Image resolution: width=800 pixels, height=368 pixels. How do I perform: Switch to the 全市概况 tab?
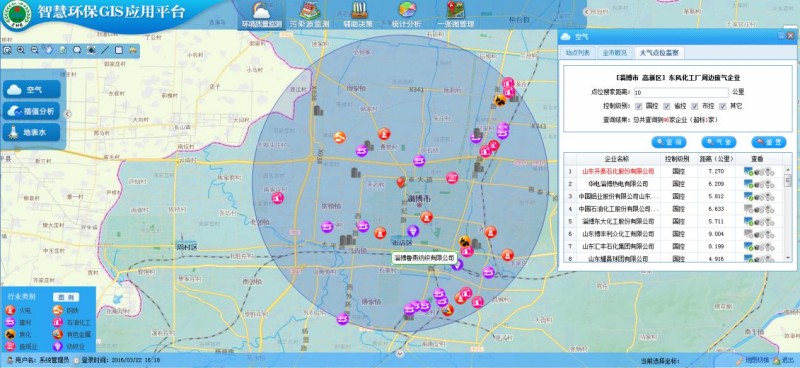click(x=614, y=53)
